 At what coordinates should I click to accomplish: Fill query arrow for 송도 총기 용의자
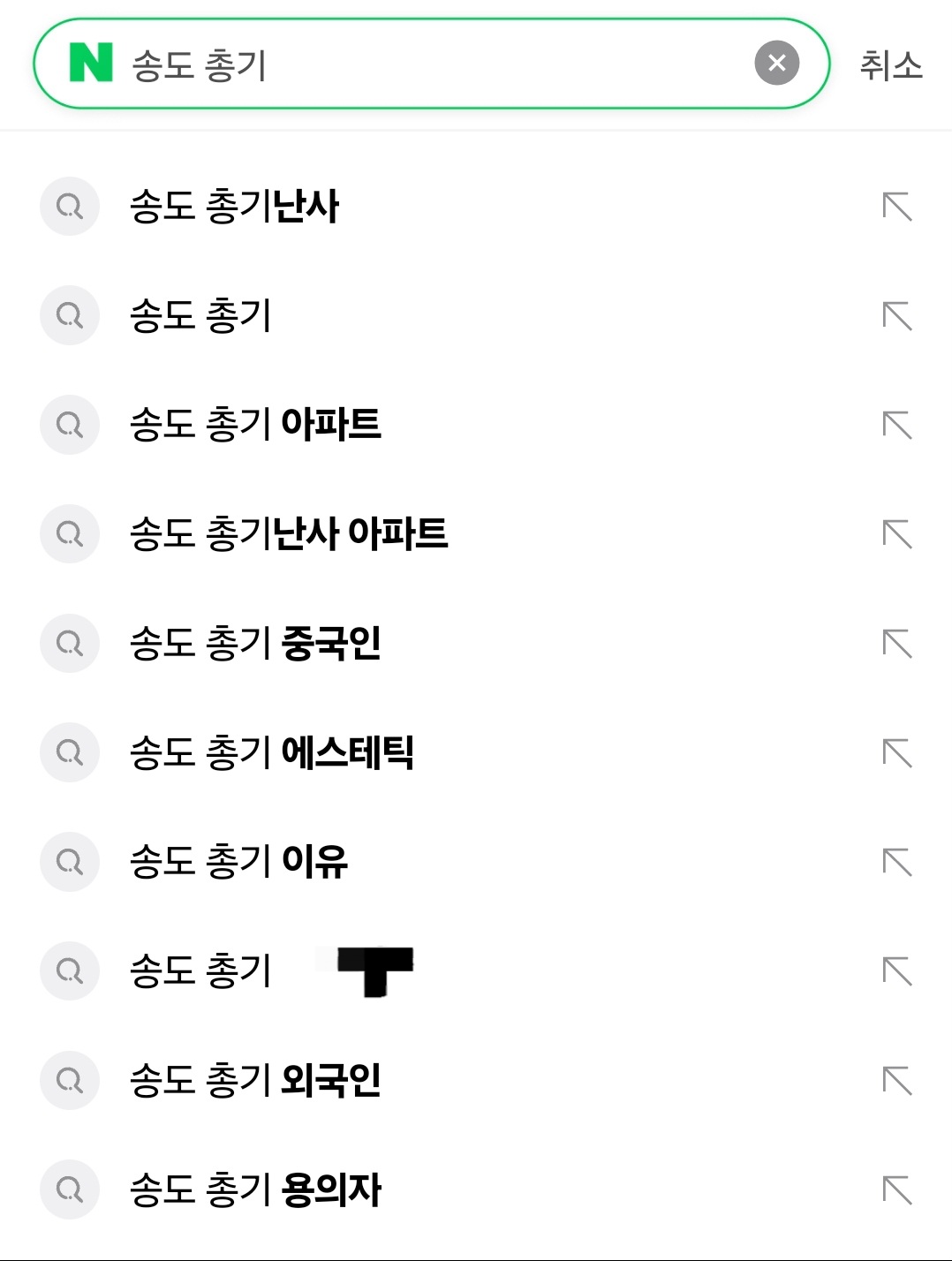(896, 1189)
